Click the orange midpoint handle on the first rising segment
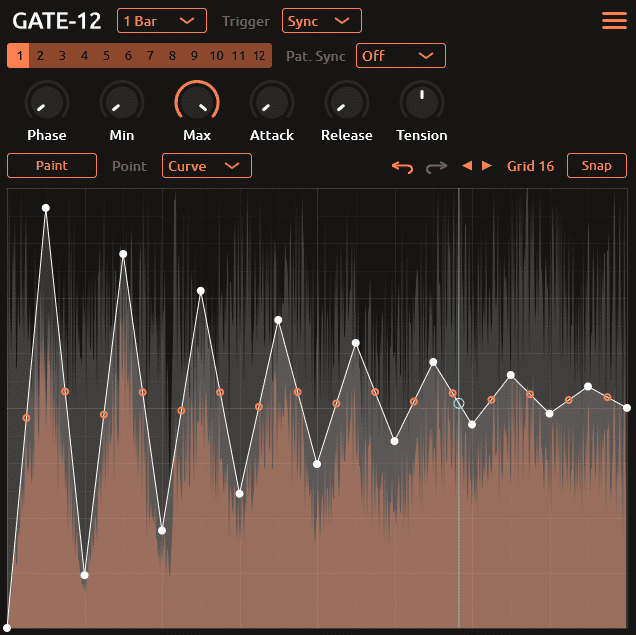Screen dimensions: 636x635 26,418
